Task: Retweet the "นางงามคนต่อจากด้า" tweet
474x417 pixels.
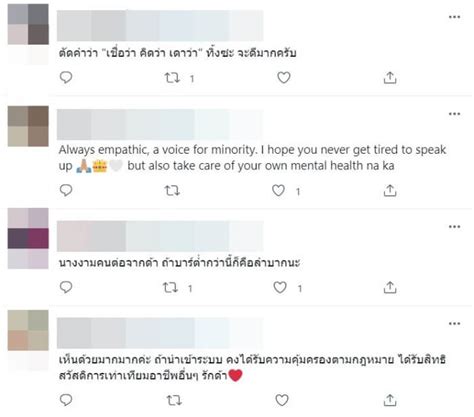Action: coord(170,287)
